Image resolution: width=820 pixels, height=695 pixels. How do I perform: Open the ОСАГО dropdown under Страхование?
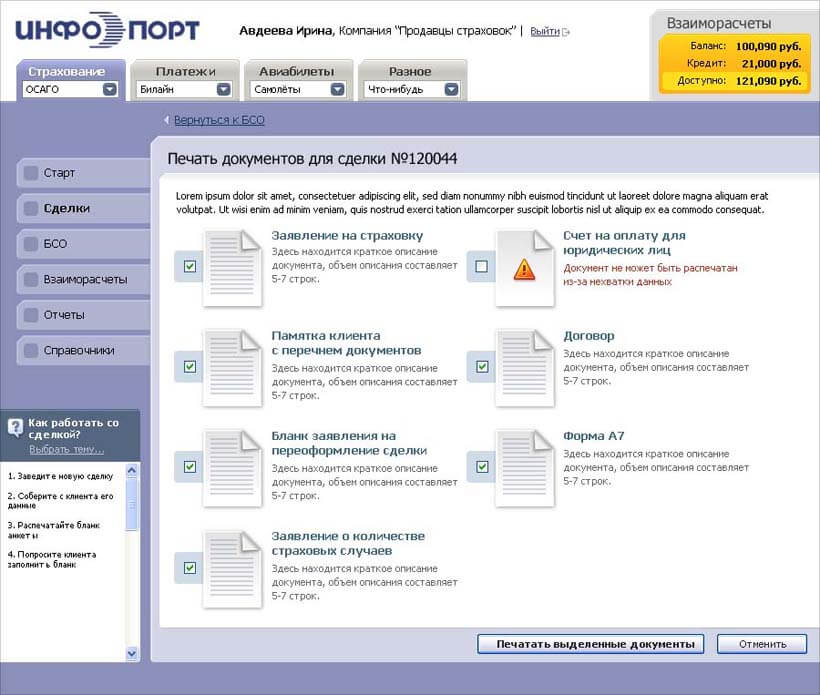[110, 89]
